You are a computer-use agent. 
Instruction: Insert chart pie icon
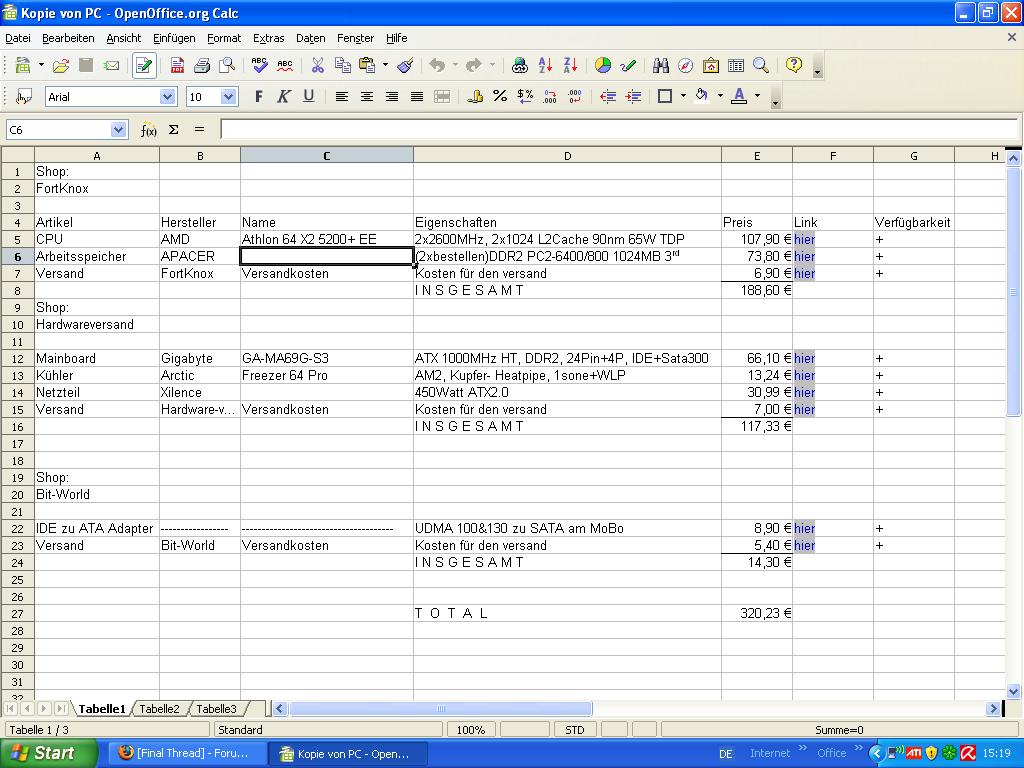click(x=603, y=65)
